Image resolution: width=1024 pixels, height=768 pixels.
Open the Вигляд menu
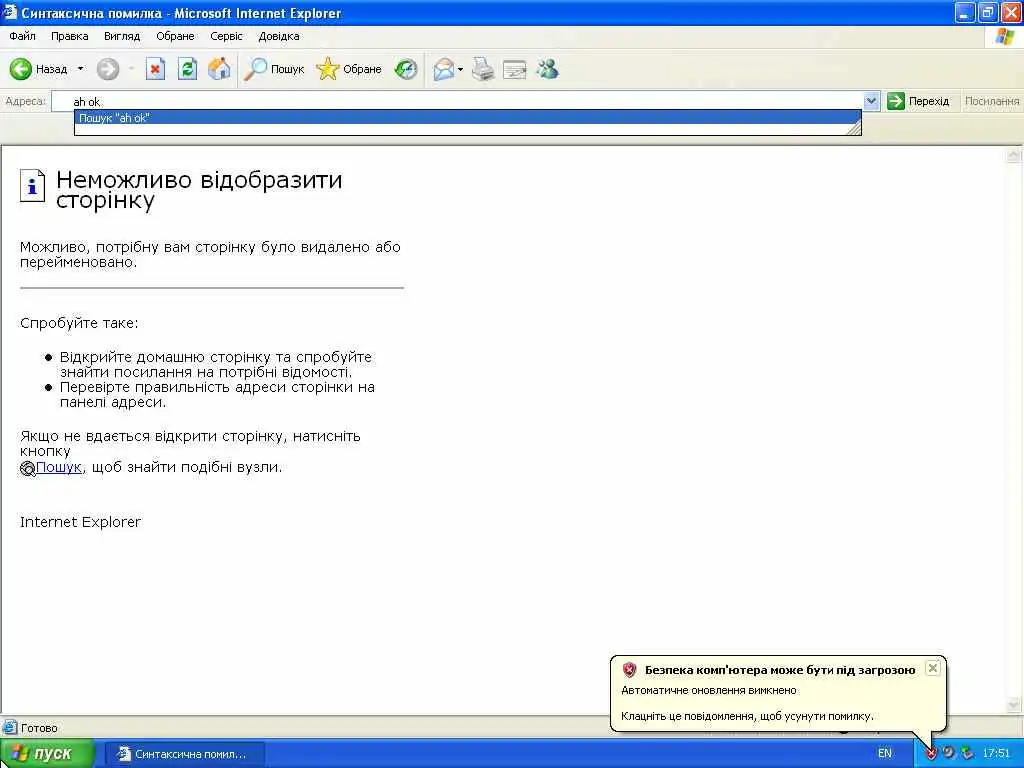coord(122,36)
